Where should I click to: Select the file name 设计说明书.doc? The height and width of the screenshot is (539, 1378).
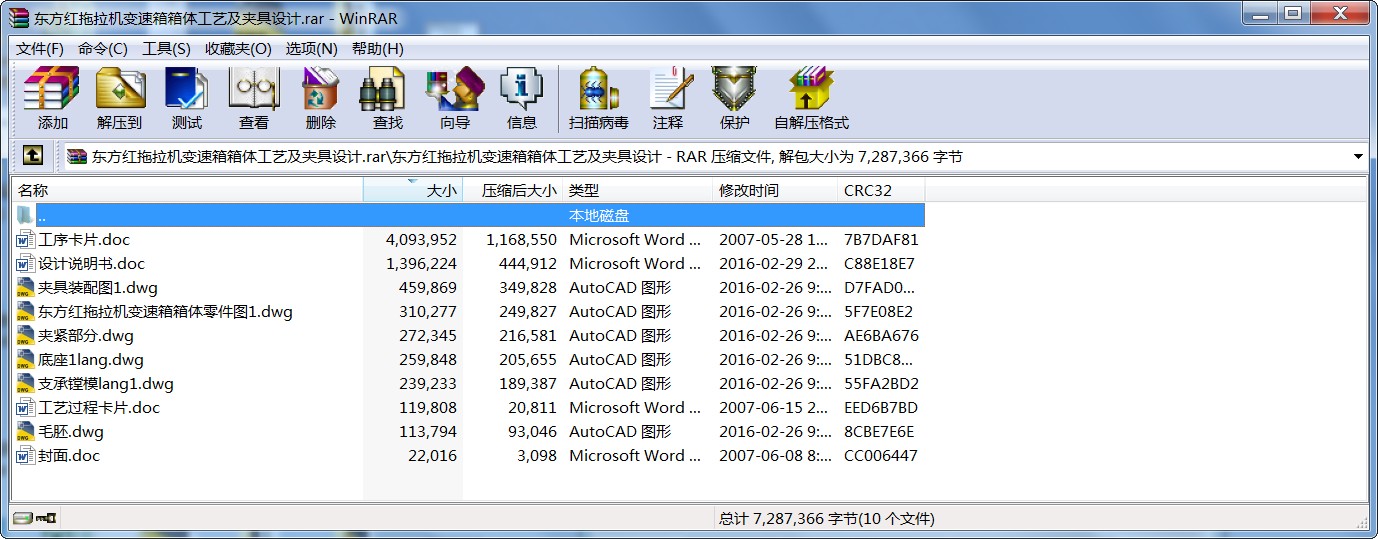point(91,264)
